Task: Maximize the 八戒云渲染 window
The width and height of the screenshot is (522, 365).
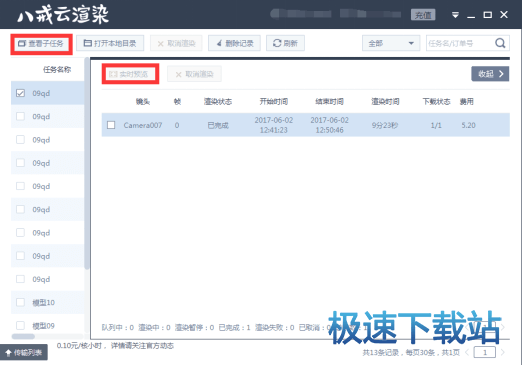Action: click(488, 15)
